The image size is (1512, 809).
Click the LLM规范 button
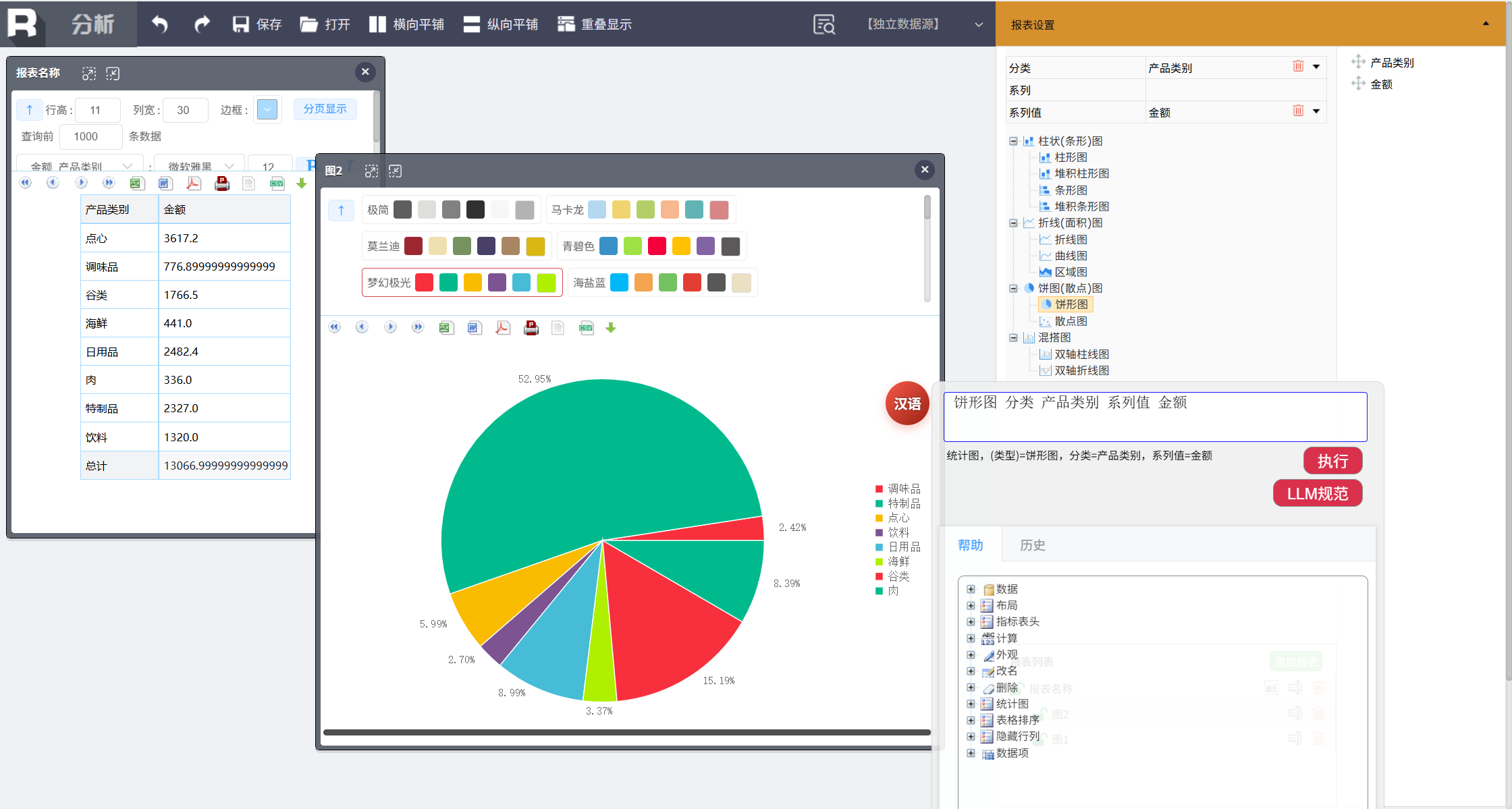click(x=1317, y=493)
